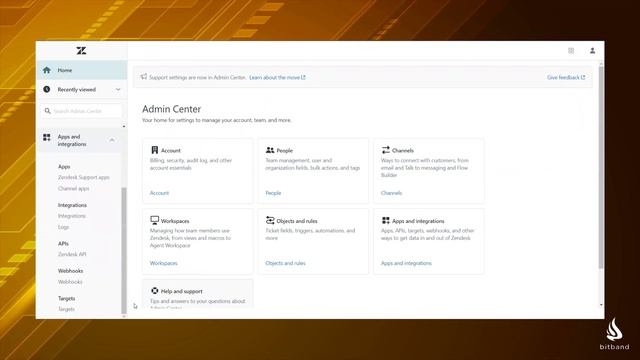Open Channel apps in sidebar
This screenshot has width=640, height=360.
73,189
